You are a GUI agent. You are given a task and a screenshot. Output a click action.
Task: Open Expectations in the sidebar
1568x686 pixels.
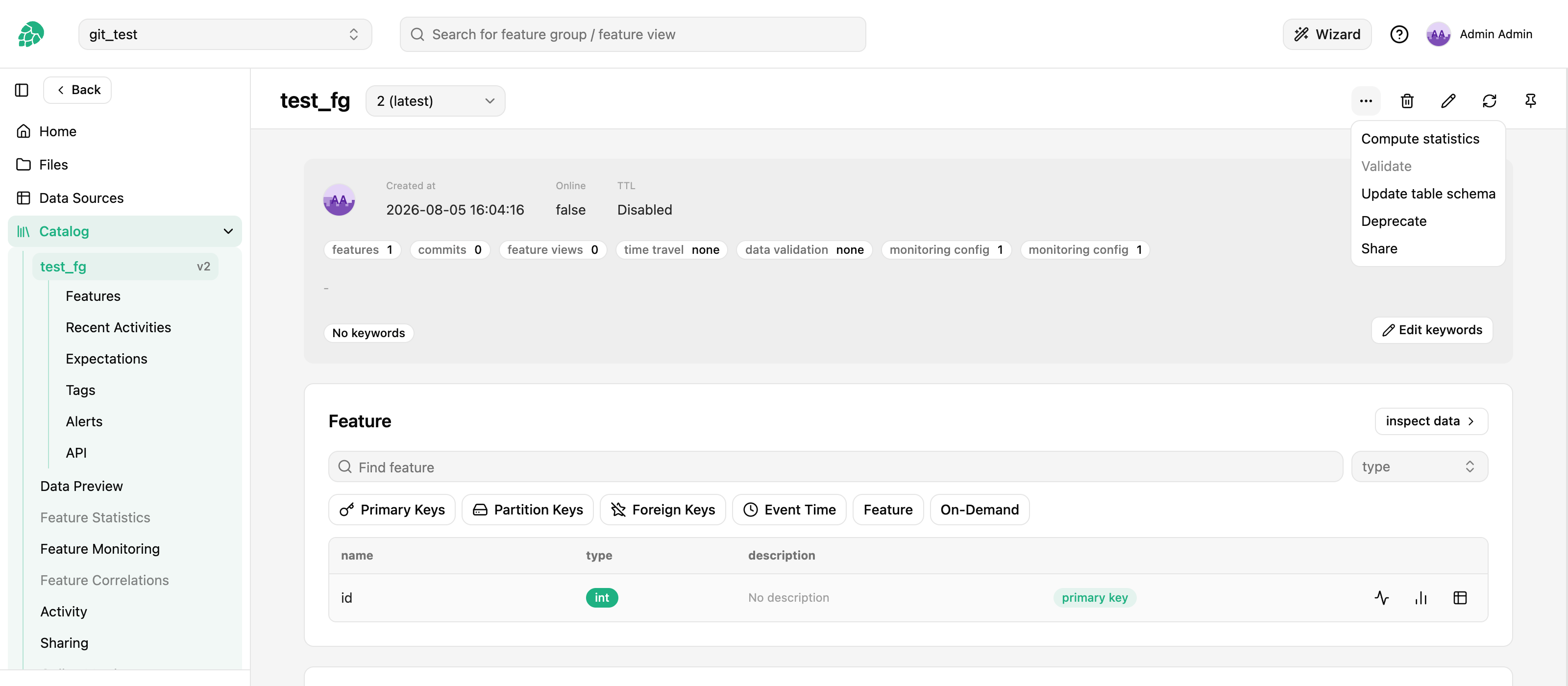coord(106,359)
